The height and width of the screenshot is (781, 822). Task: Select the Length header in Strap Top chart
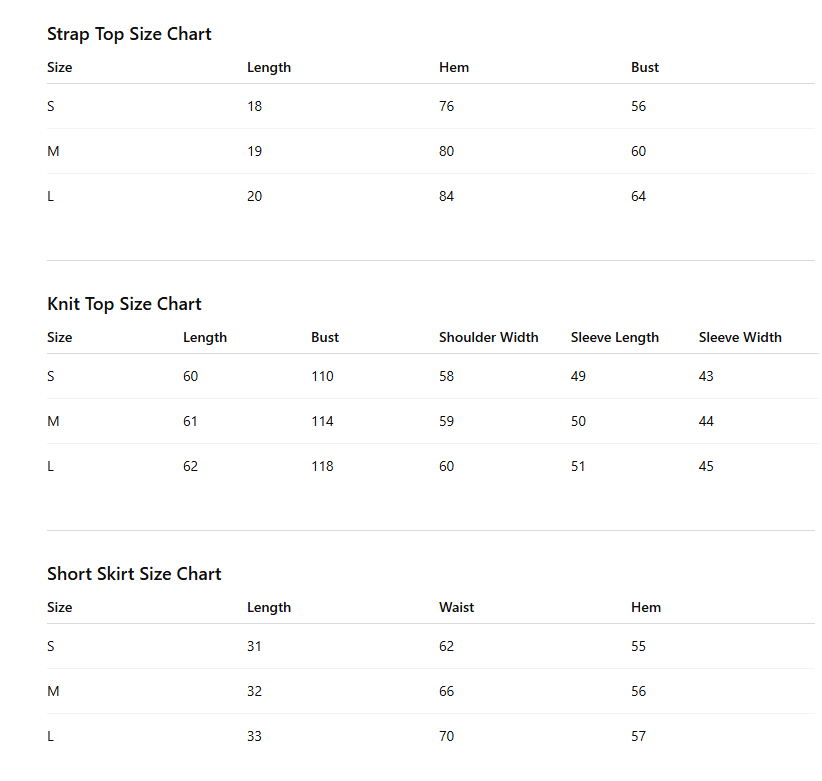pyautogui.click(x=269, y=68)
